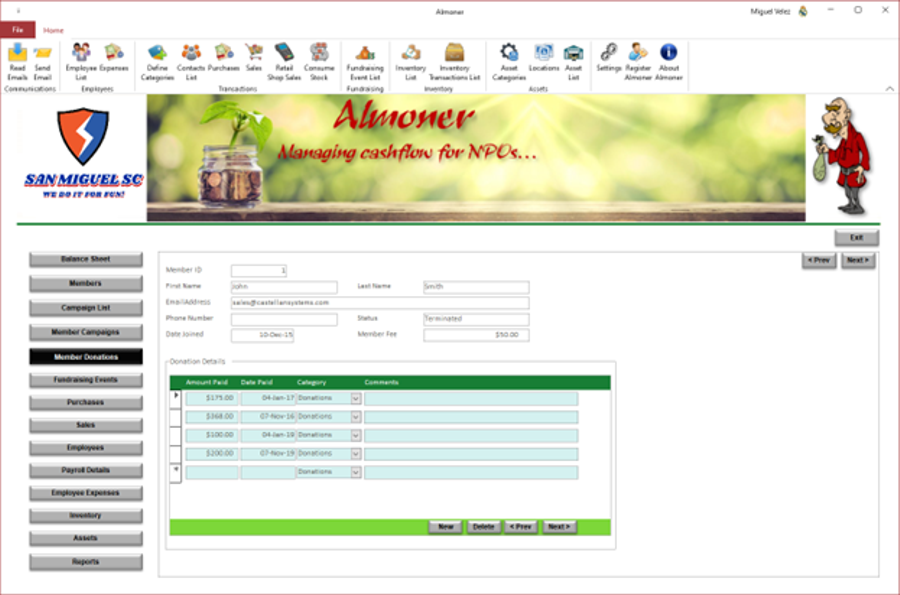Image resolution: width=900 pixels, height=595 pixels.
Task: Click Delete in the donation details bar
Action: click(x=483, y=527)
